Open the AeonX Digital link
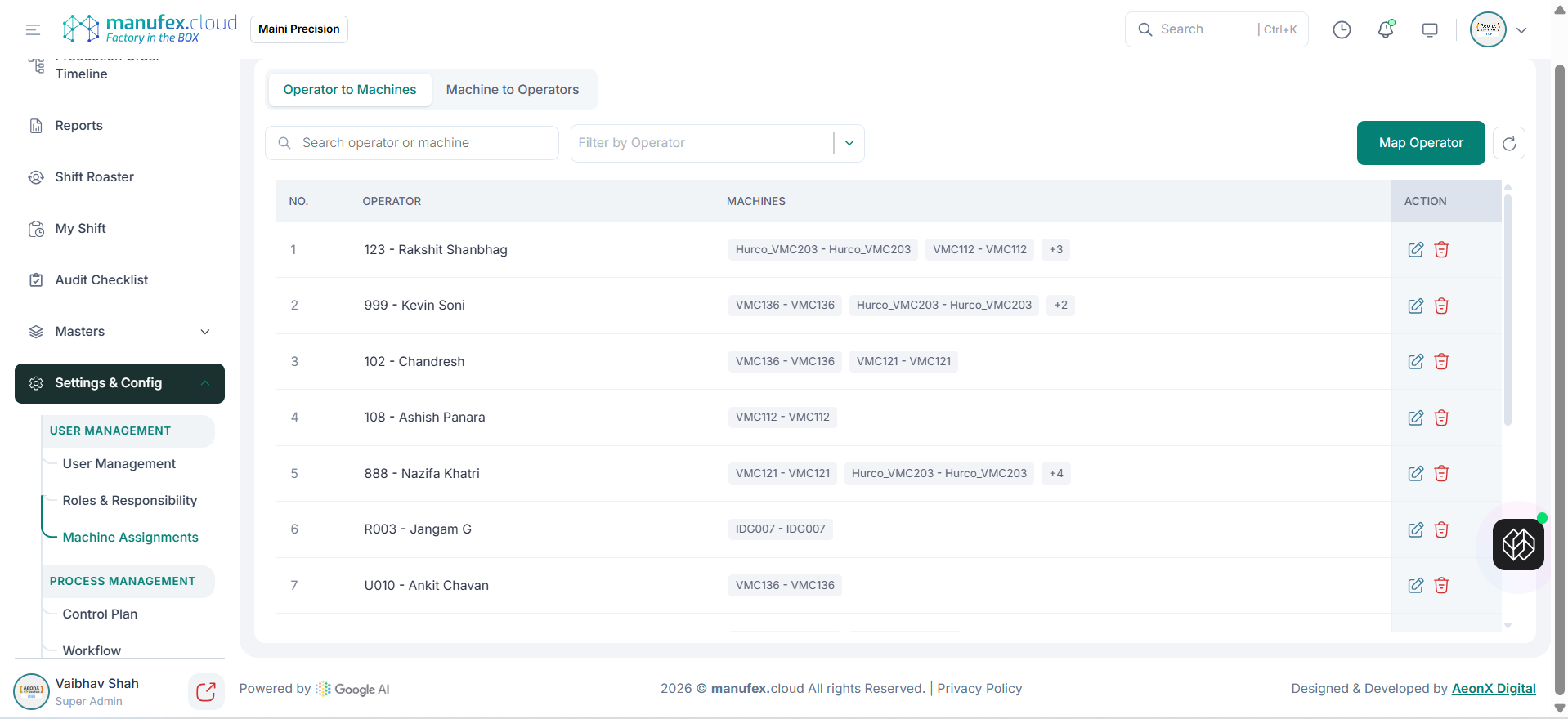1568x719 pixels. pyautogui.click(x=1493, y=689)
